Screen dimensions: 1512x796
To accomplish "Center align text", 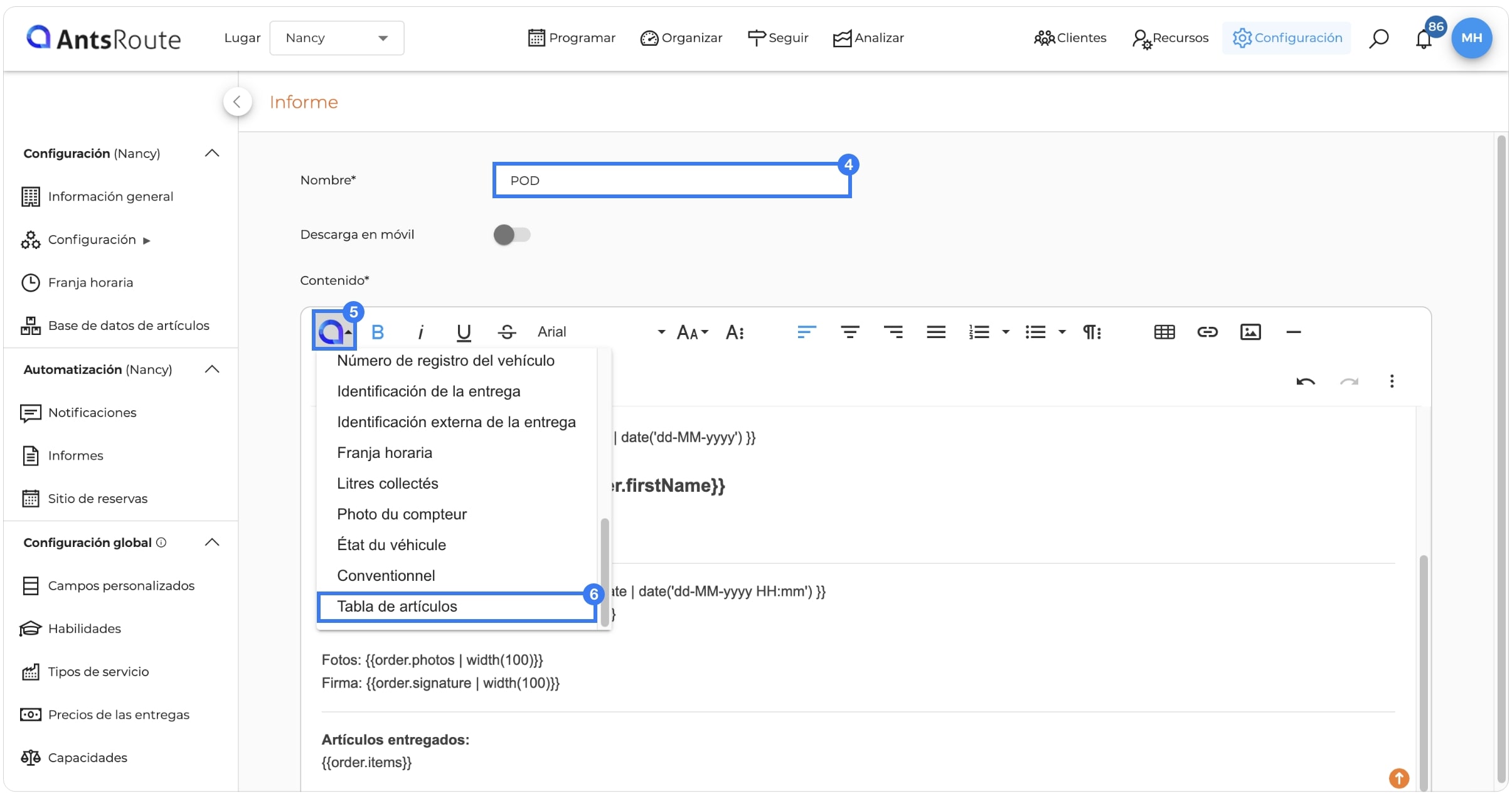I will [x=850, y=332].
